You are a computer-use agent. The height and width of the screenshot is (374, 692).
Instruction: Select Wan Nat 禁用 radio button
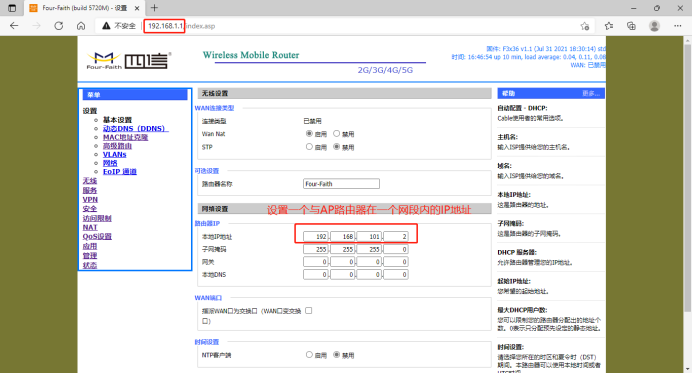[336, 133]
